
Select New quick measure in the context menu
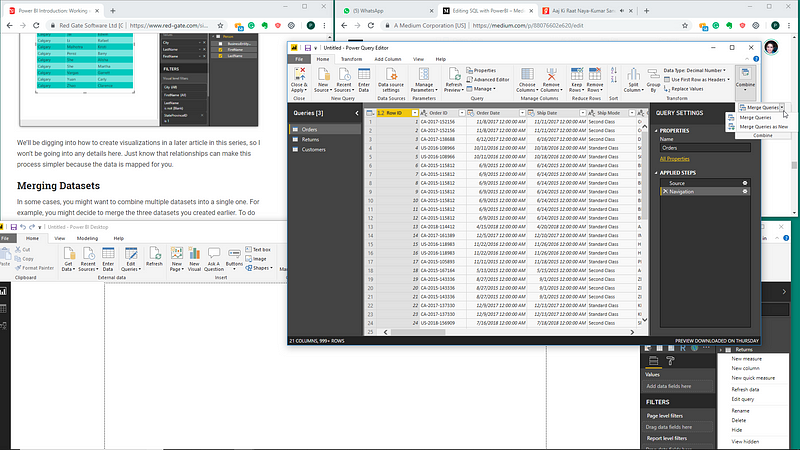tap(753, 378)
